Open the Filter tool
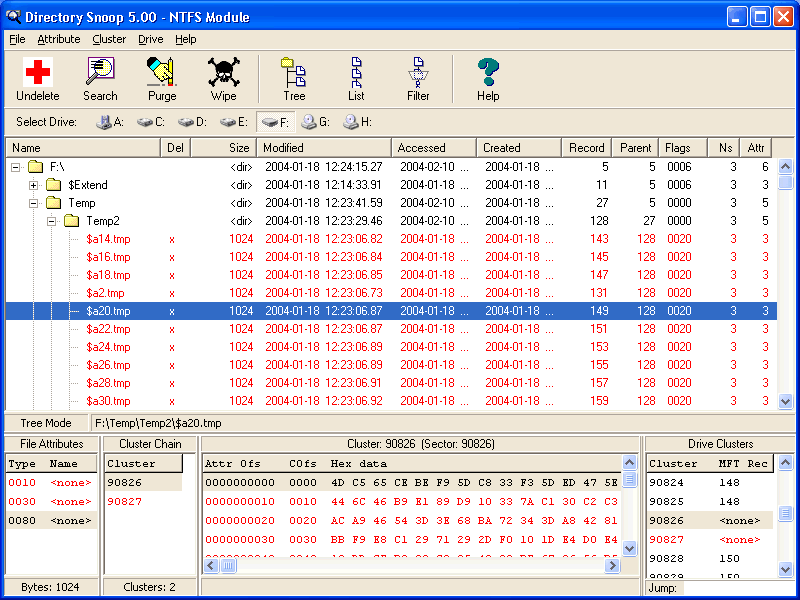Image resolution: width=800 pixels, height=600 pixels. click(x=417, y=73)
